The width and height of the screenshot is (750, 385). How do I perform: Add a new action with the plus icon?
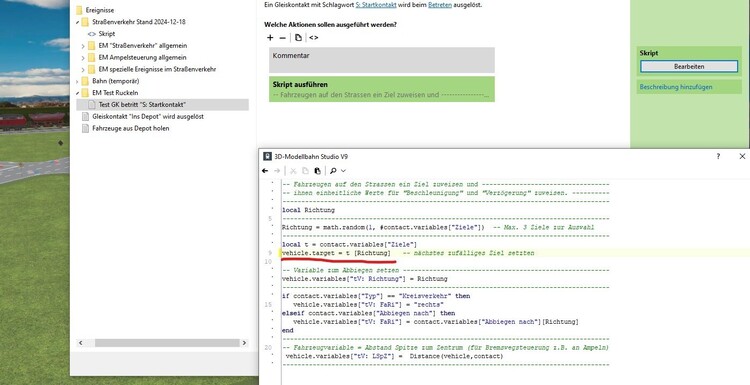click(x=270, y=38)
